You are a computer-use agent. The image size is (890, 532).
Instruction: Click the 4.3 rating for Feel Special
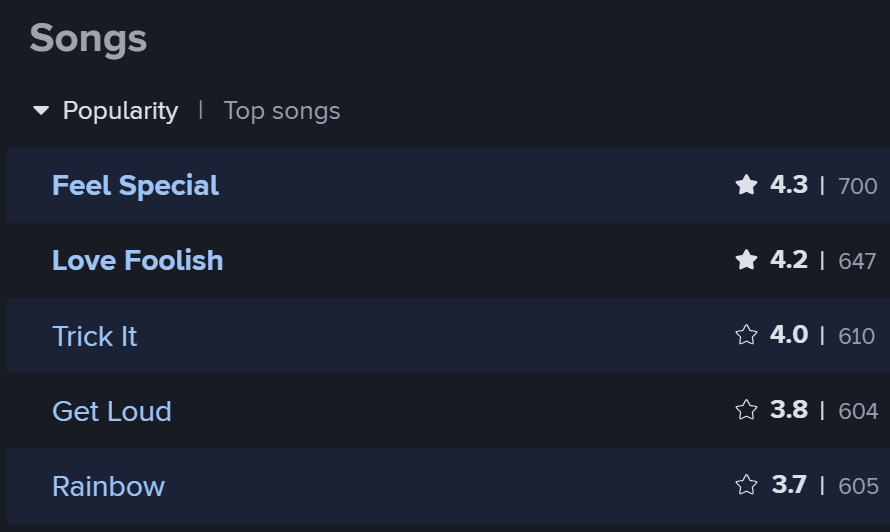[789, 185]
